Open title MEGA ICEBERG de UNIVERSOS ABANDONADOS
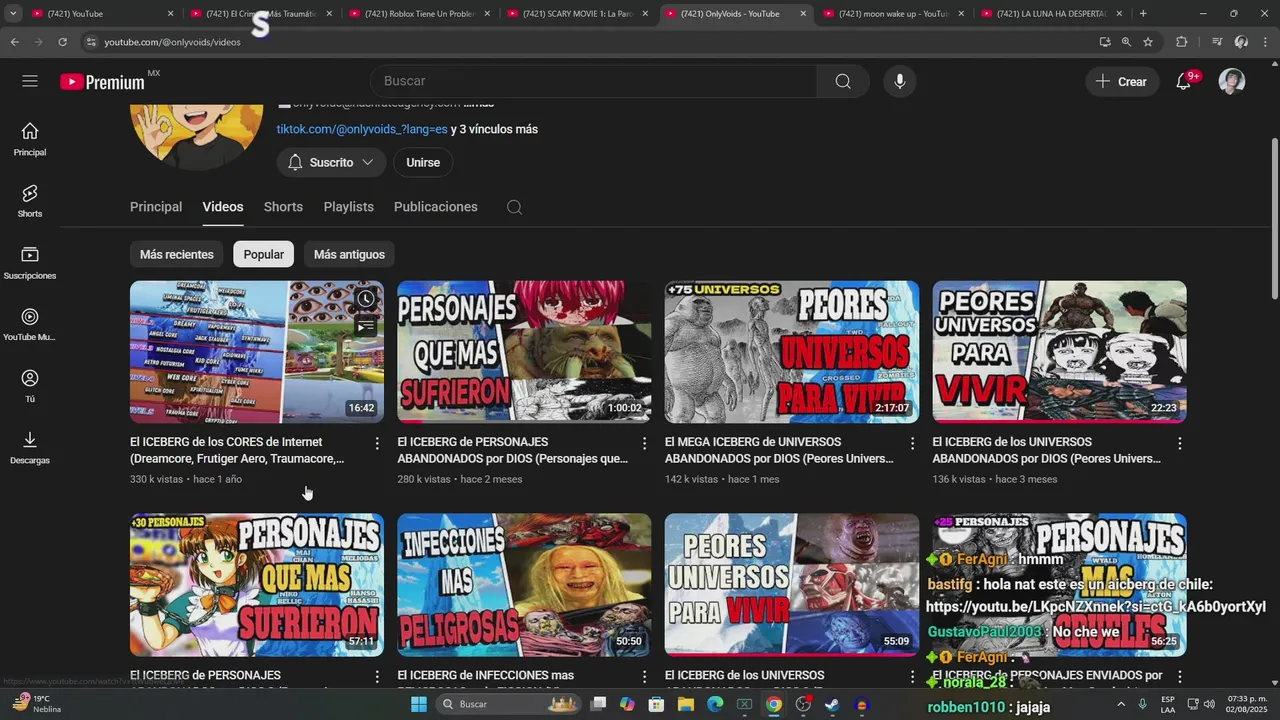The image size is (1280, 720). 779,450
